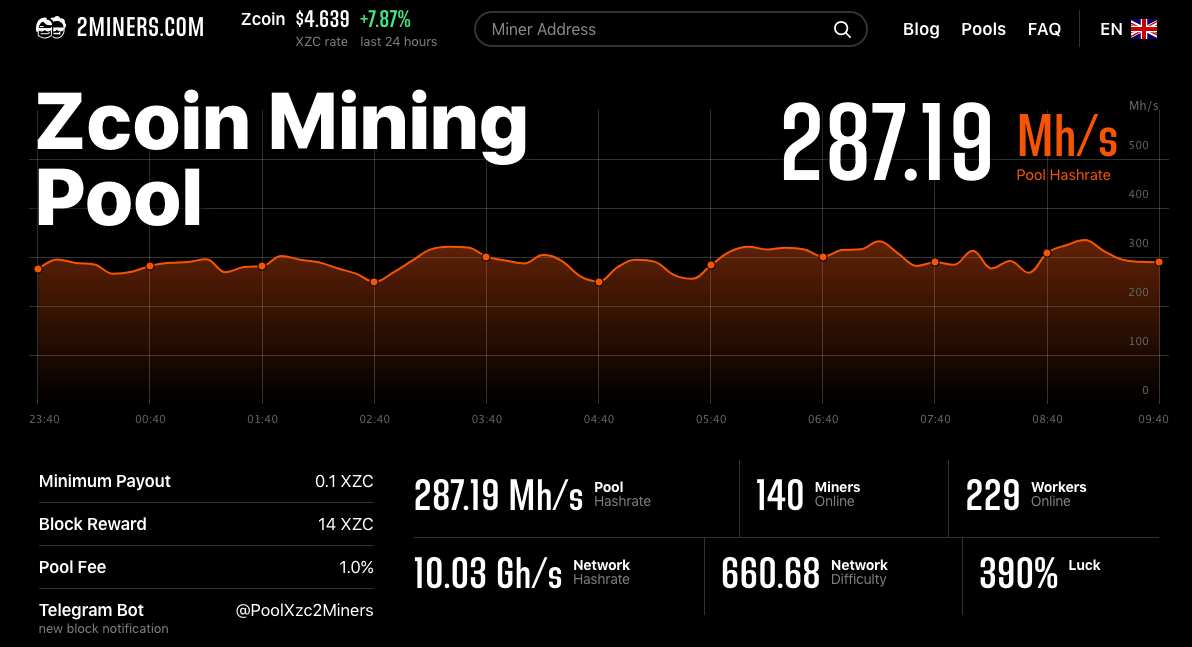The image size is (1192, 647).
Task: Click the 140 Miners Online stat
Action: 808,495
